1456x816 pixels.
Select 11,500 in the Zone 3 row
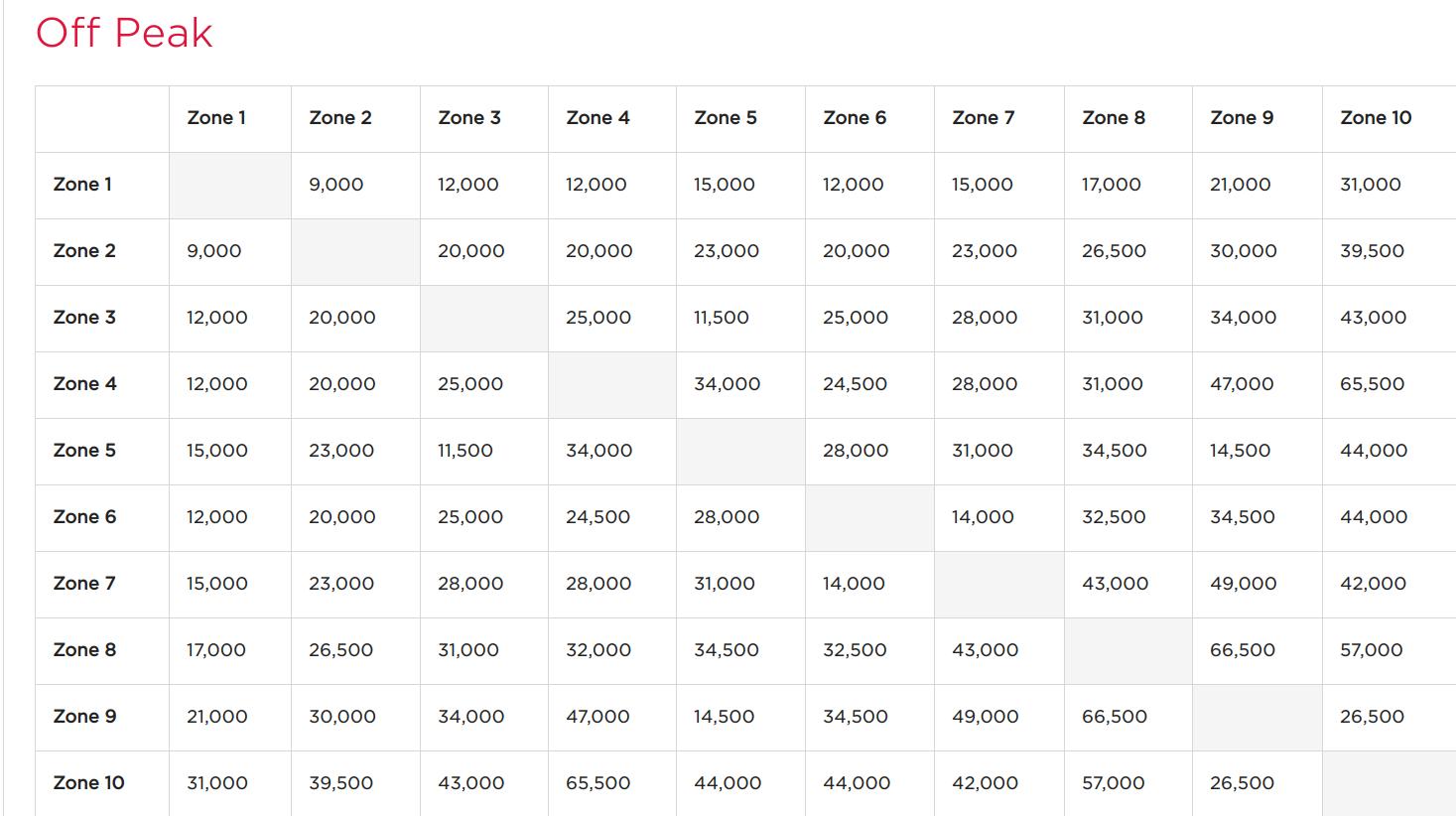pos(722,318)
